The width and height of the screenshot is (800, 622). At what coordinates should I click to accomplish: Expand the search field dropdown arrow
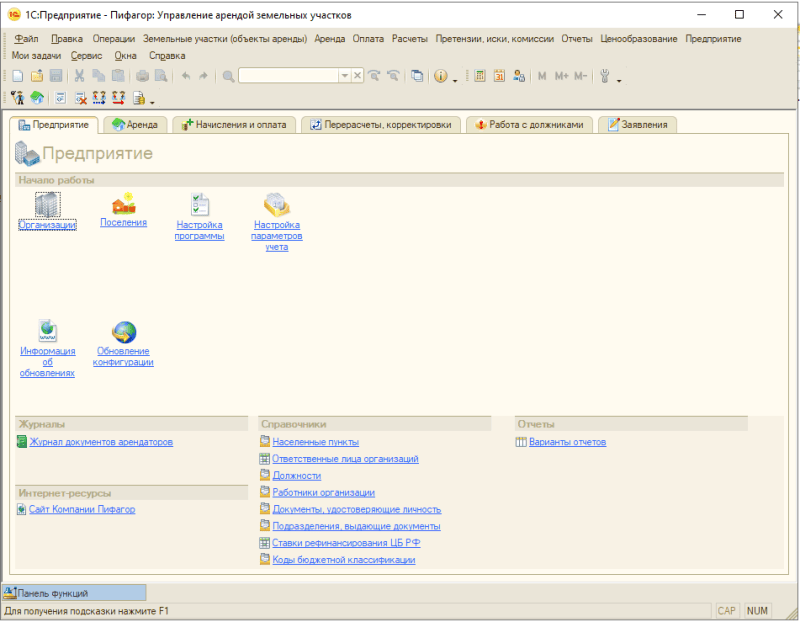[x=345, y=76]
